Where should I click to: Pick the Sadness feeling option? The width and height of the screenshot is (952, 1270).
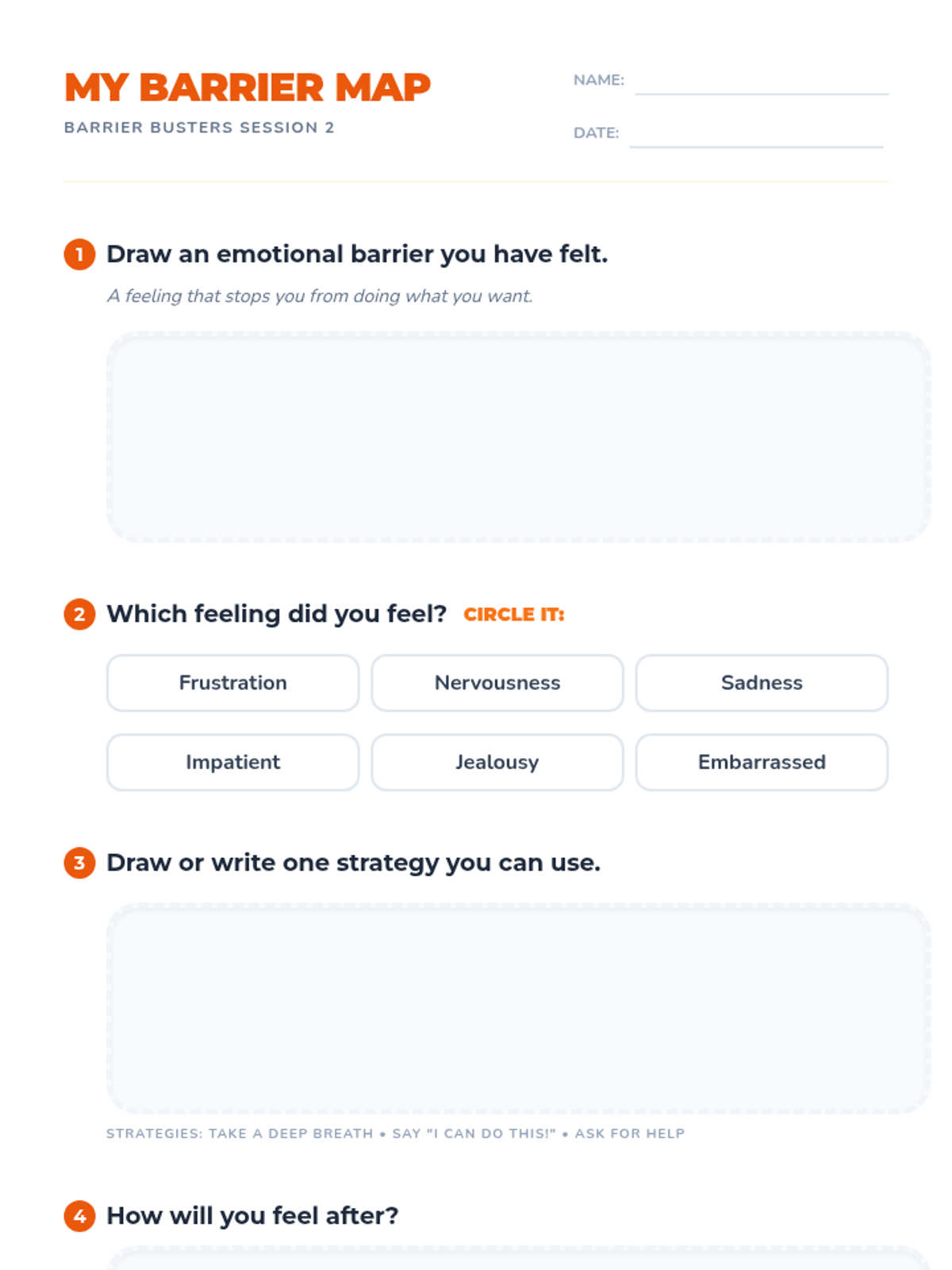tap(762, 683)
